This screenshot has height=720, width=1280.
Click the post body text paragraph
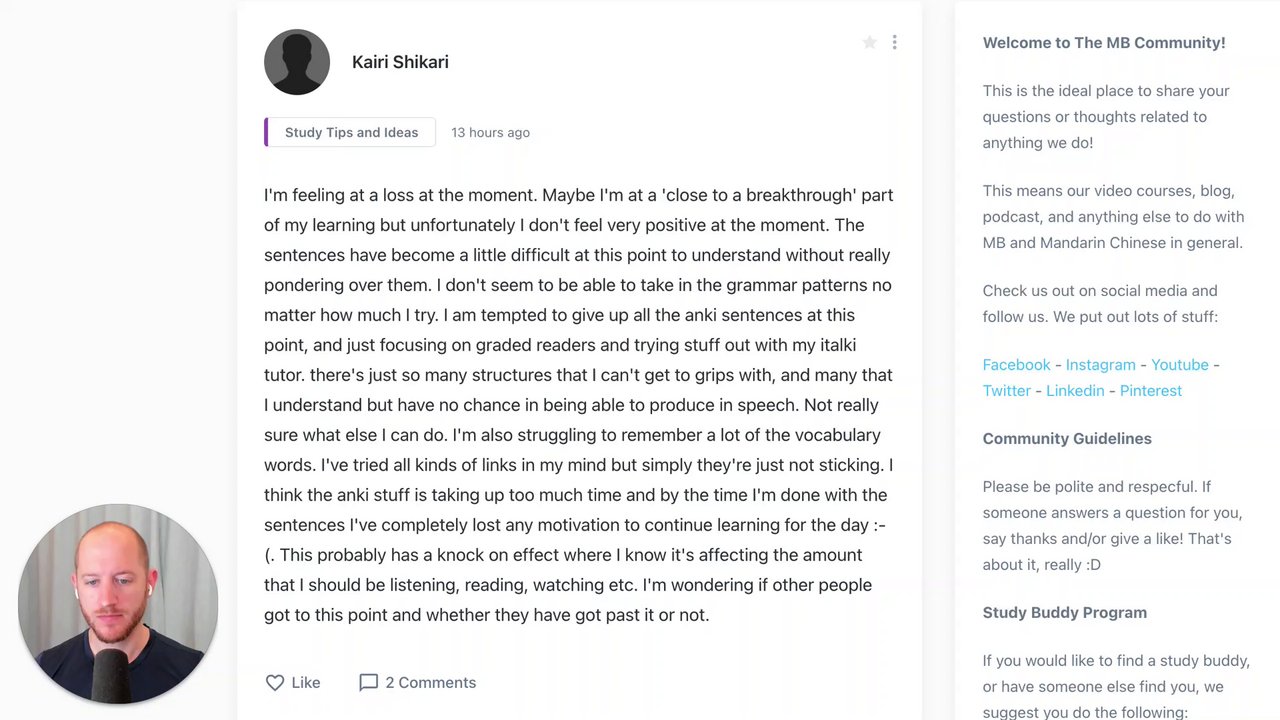(x=578, y=405)
